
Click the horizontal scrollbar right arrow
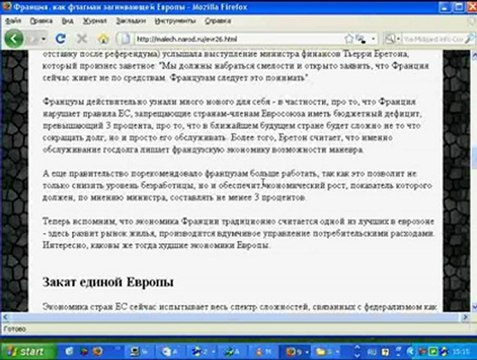[465, 317]
